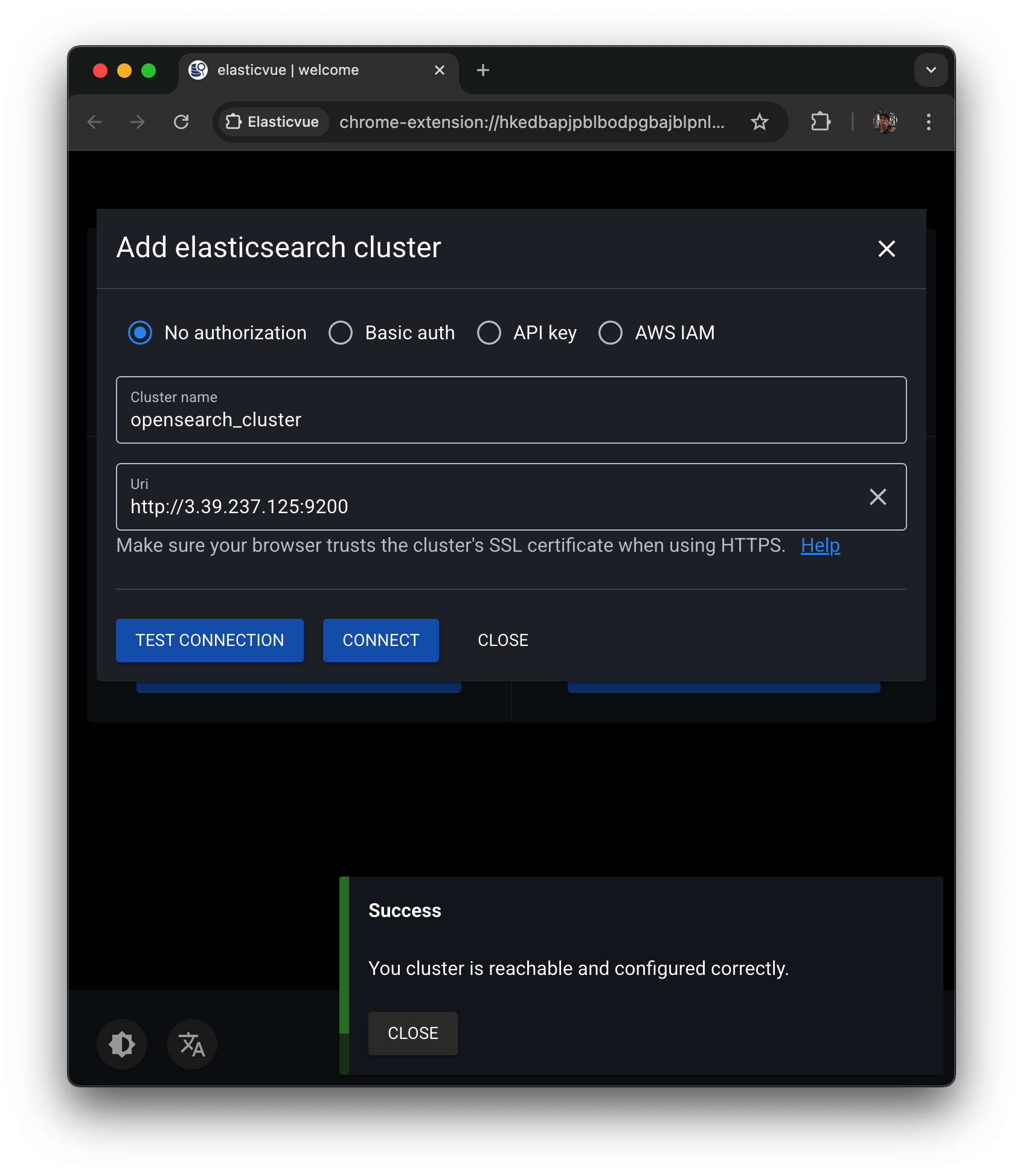Open the Help link about SSL certificates

(x=820, y=545)
